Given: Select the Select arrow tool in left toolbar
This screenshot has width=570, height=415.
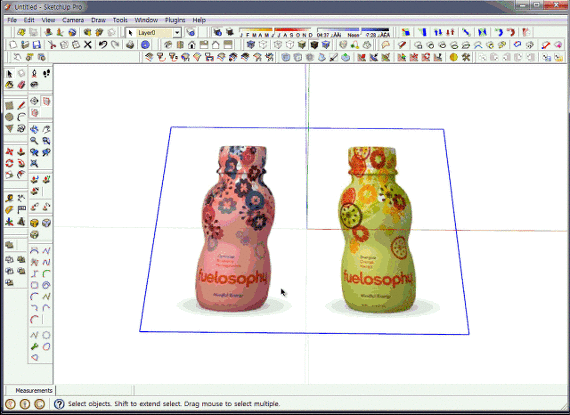Looking at the screenshot, I should click(9, 74).
